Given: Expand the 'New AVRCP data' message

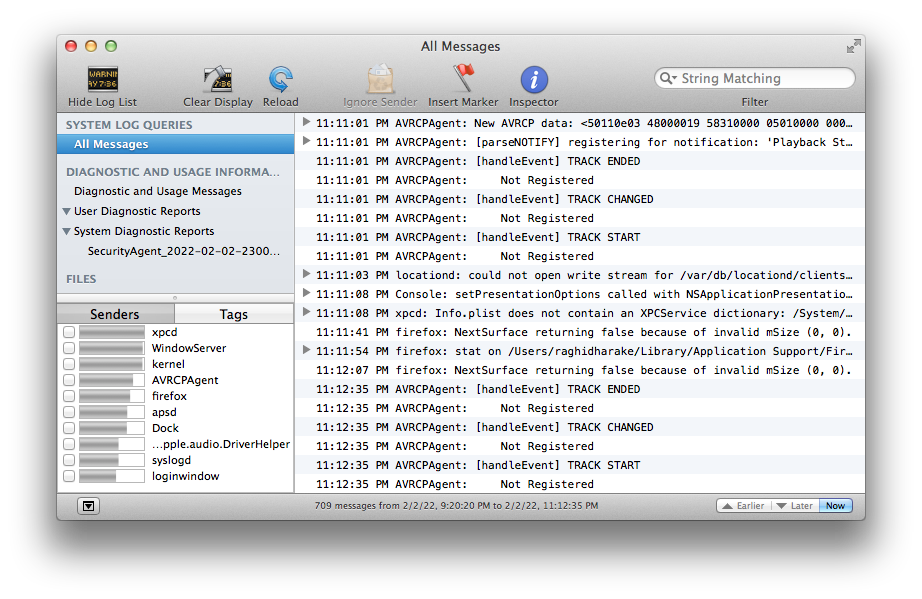Looking at the screenshot, I should point(306,122).
